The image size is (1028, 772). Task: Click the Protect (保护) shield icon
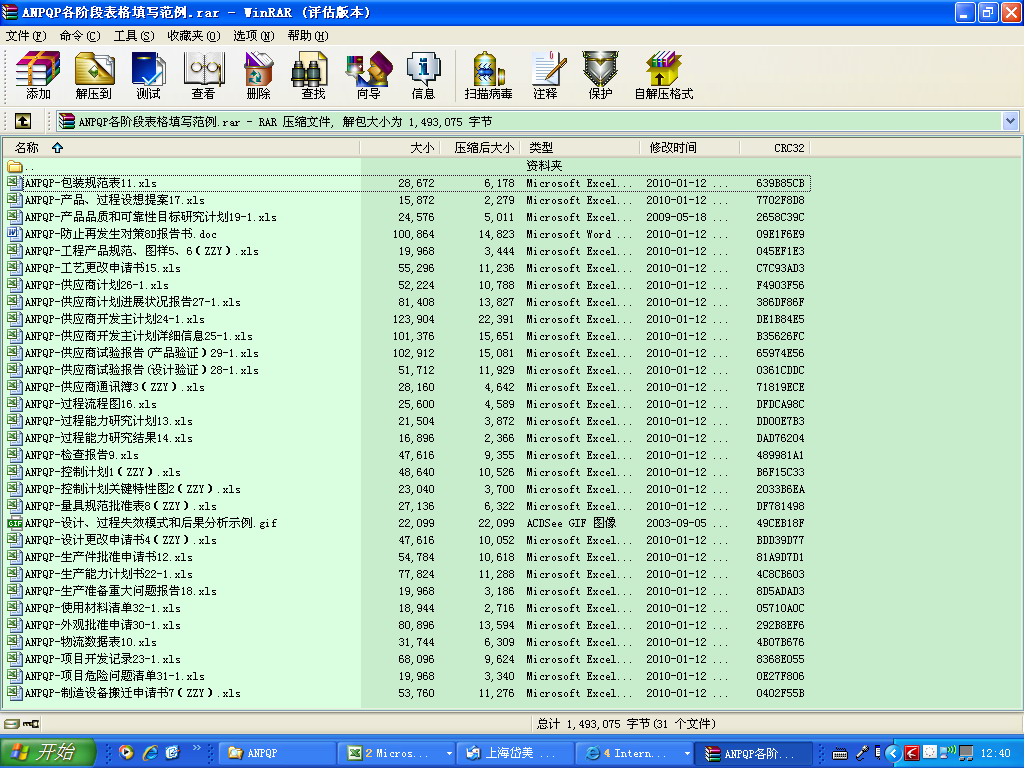(601, 75)
